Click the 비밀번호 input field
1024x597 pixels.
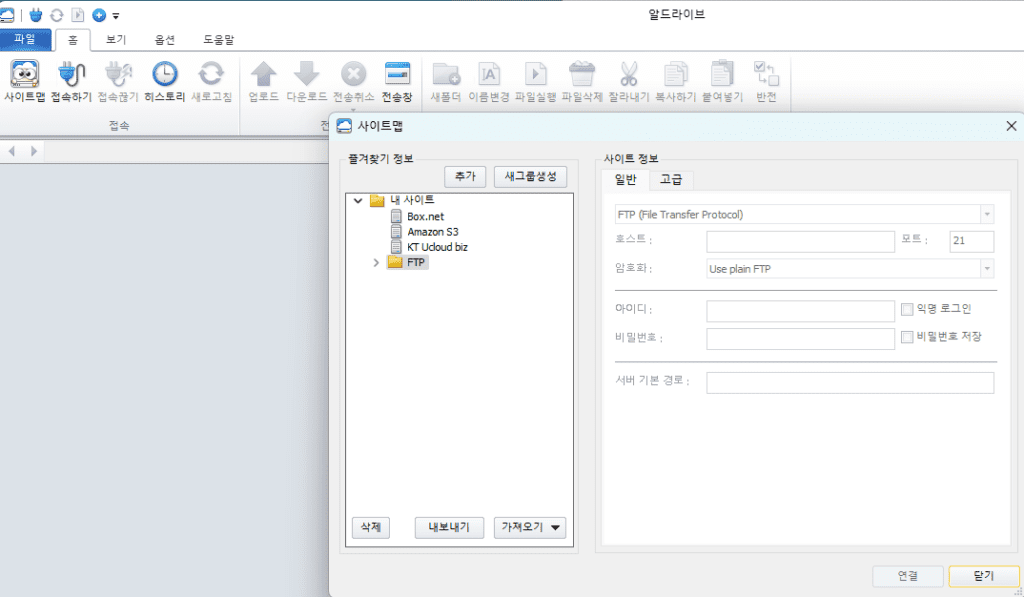point(800,339)
